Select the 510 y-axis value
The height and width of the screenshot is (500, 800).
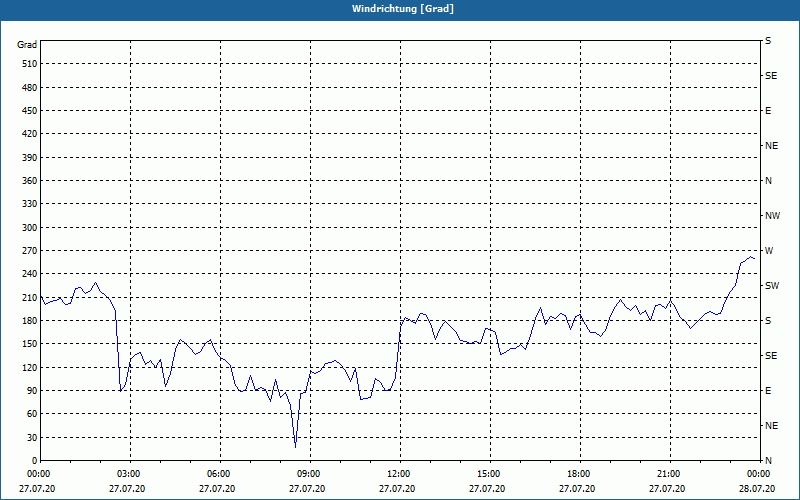point(31,64)
